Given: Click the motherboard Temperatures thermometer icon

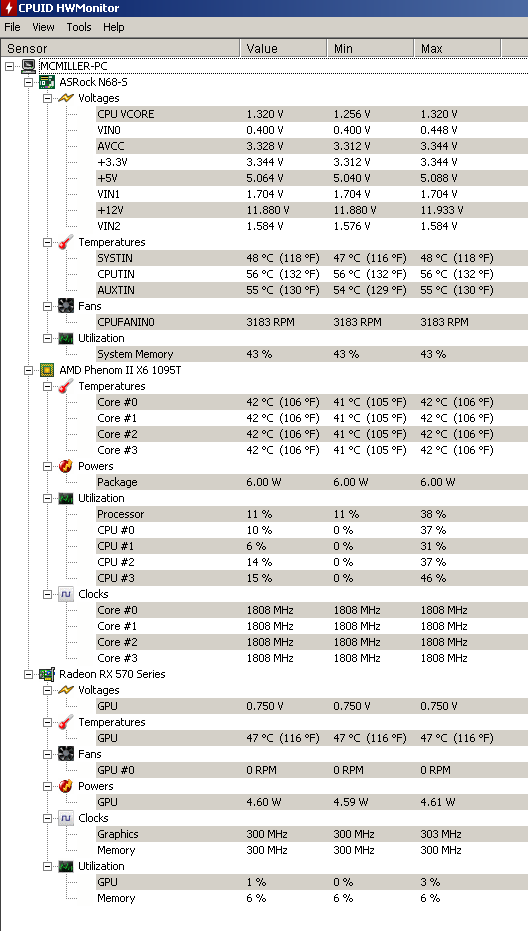Looking at the screenshot, I should 66,242.
